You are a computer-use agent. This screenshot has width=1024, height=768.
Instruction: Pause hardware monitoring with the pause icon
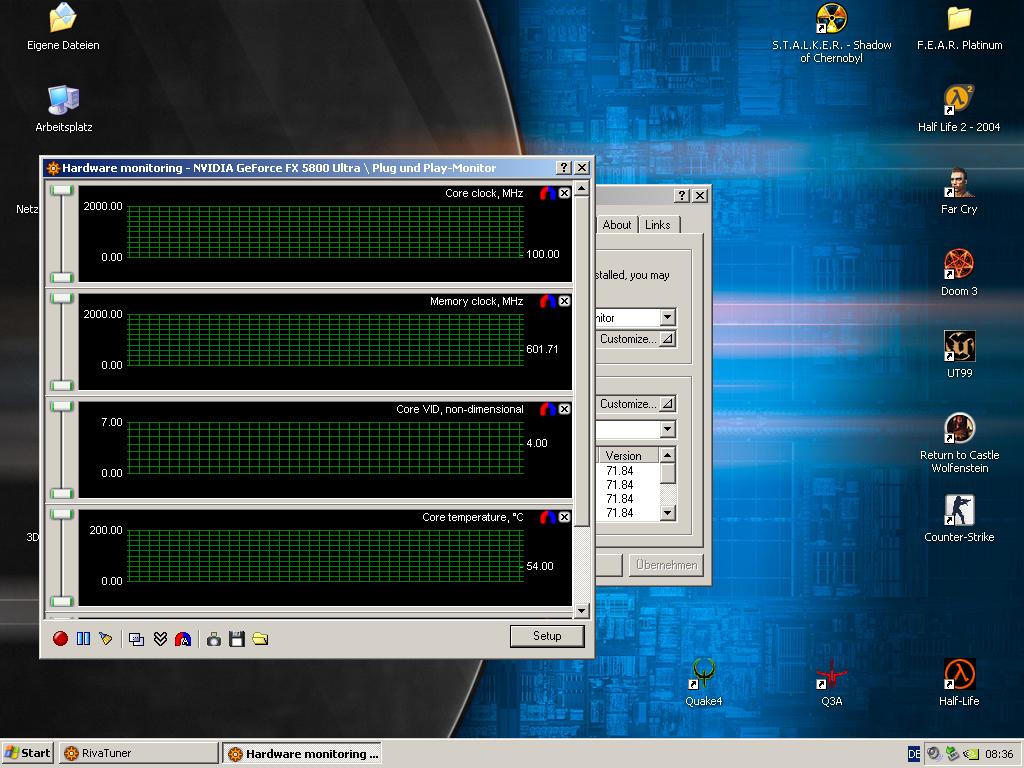(x=84, y=639)
